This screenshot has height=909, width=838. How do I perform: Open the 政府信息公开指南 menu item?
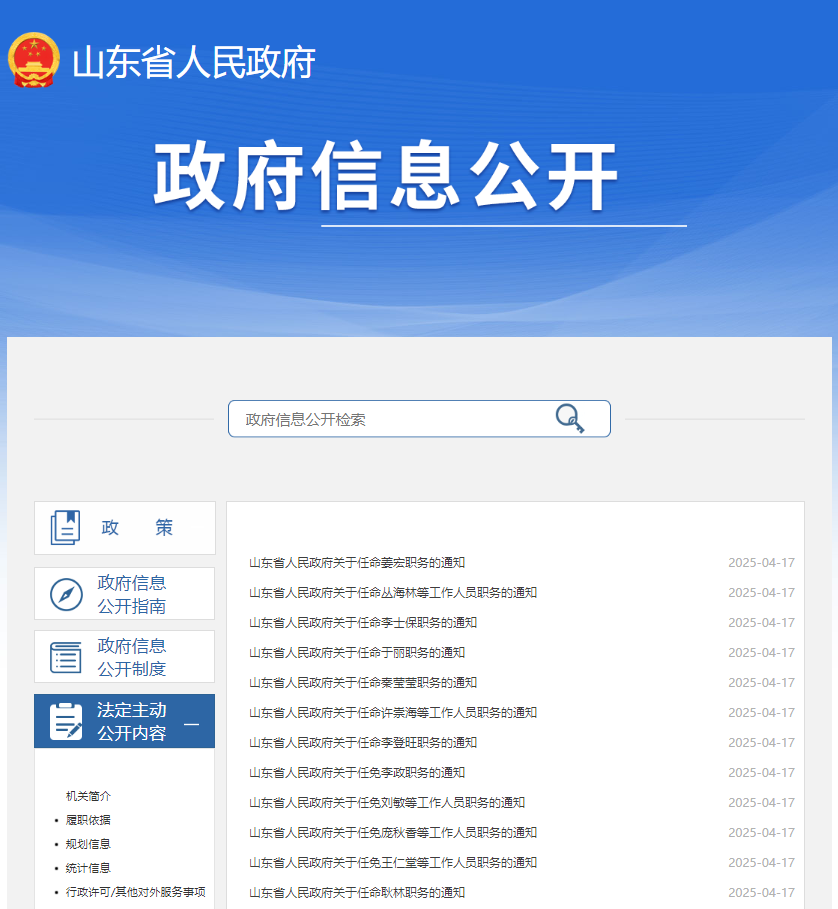click(132, 594)
